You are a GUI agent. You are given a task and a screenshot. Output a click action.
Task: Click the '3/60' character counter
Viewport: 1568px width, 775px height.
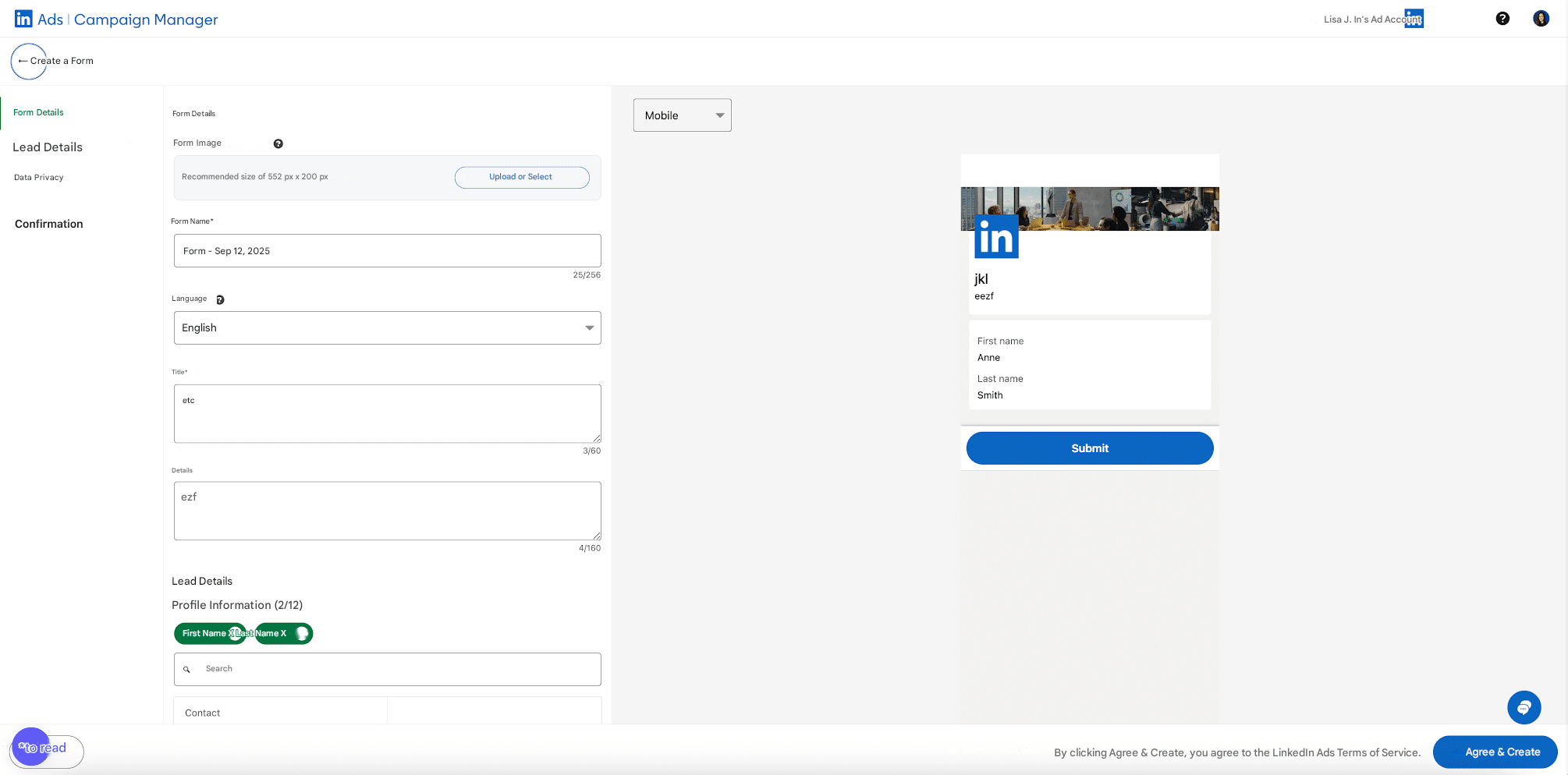click(592, 451)
